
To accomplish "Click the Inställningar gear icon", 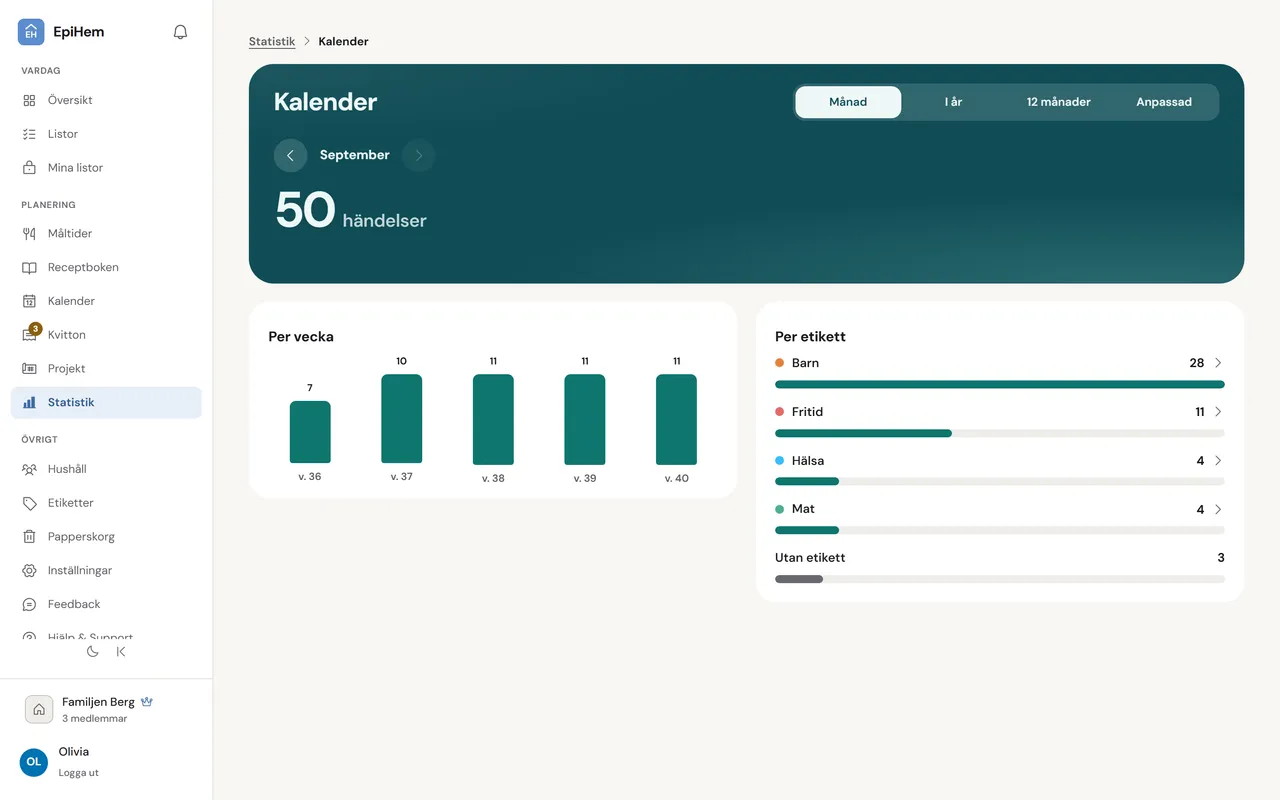I will 30,571.
